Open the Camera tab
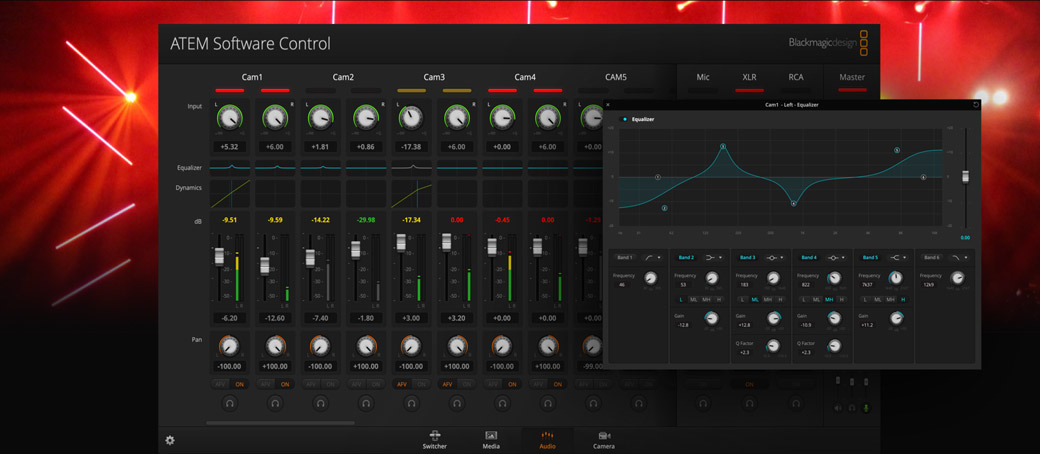Viewport: 1040px width, 454px height. tap(604, 440)
